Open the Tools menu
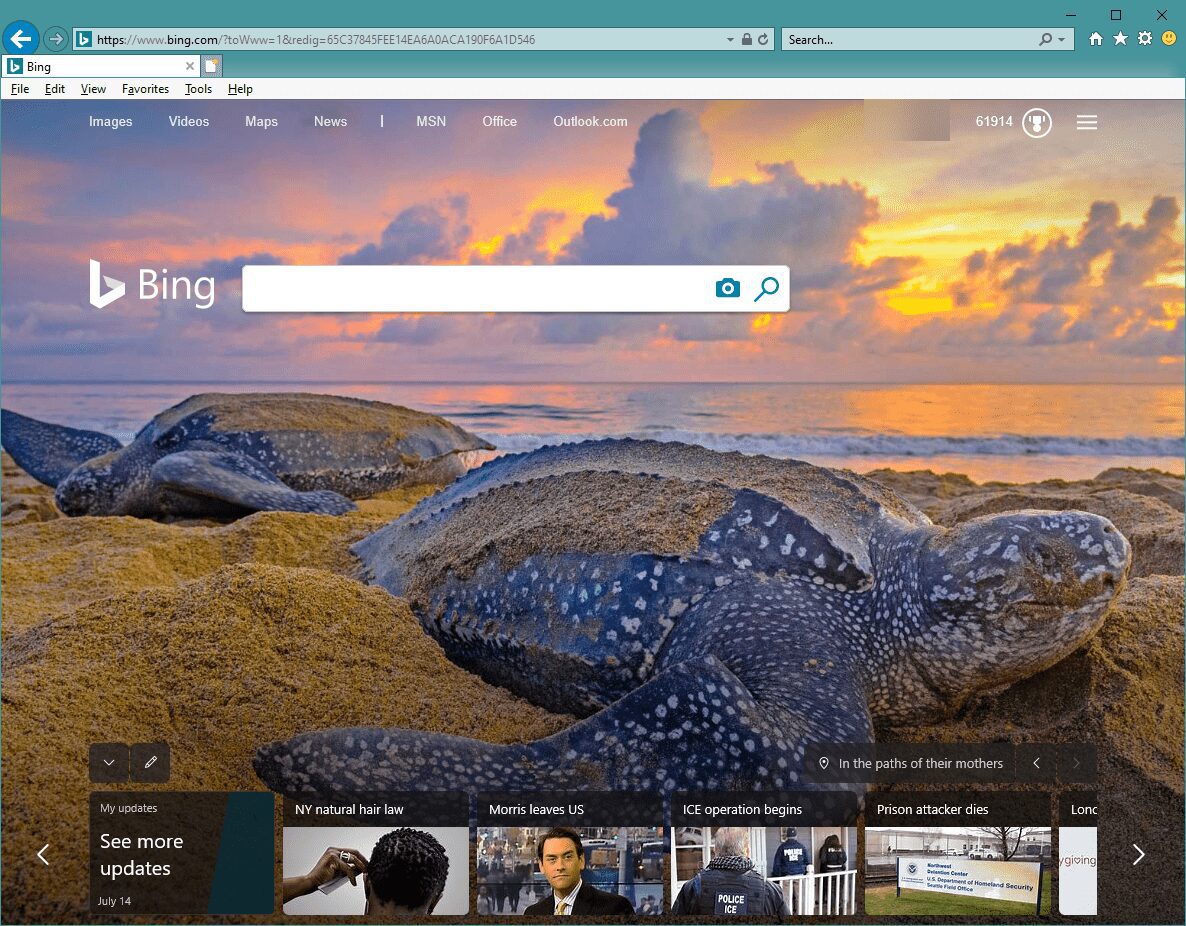1186x926 pixels. click(x=198, y=89)
